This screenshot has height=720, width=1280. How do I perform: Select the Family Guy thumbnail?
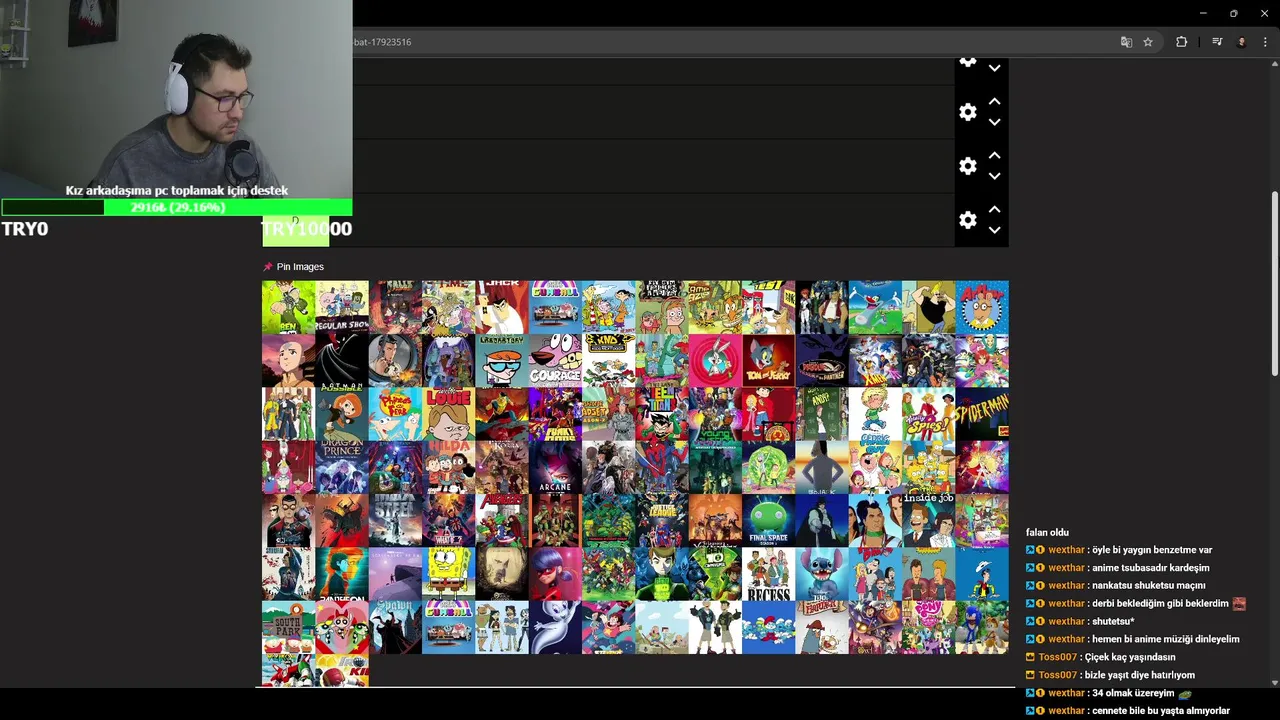tap(875, 467)
